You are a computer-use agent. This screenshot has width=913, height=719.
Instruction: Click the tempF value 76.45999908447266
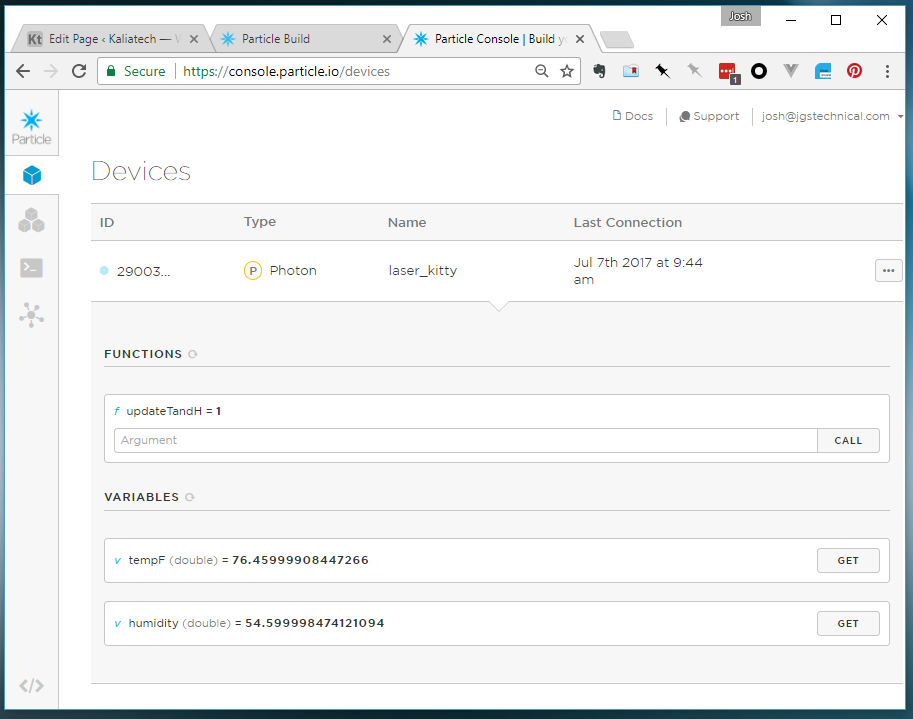300,560
